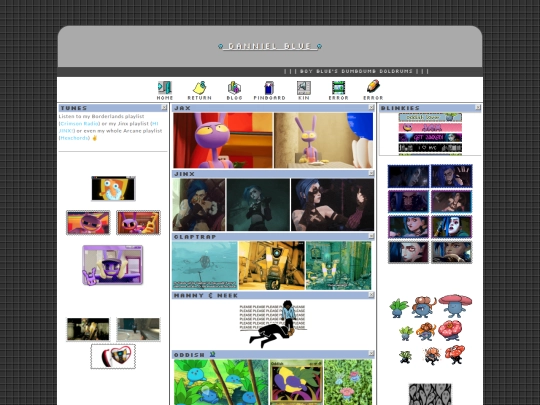Click the pencil Error icon
540x405 pixels.
pos(373,87)
